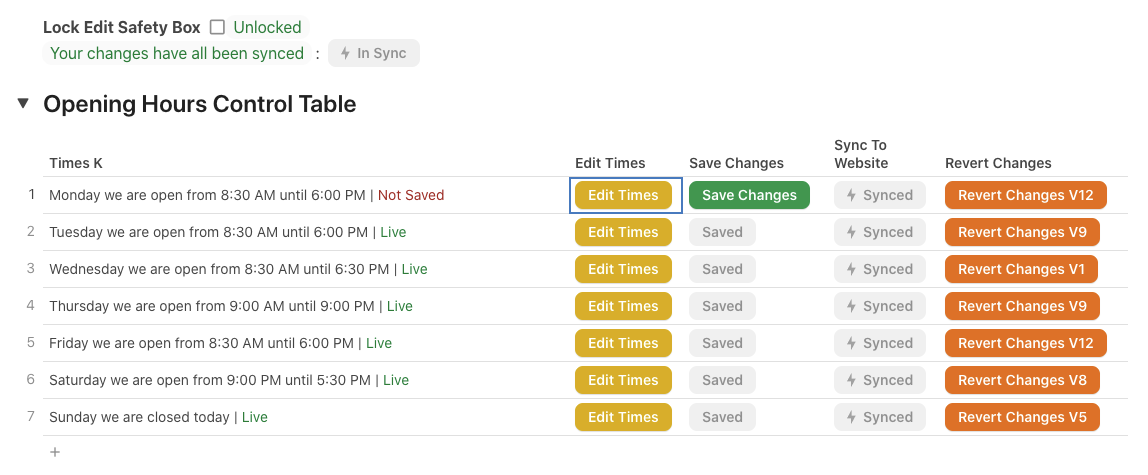Click the Times K column header
Image resolution: width=1148 pixels, height=475 pixels.
coord(76,163)
